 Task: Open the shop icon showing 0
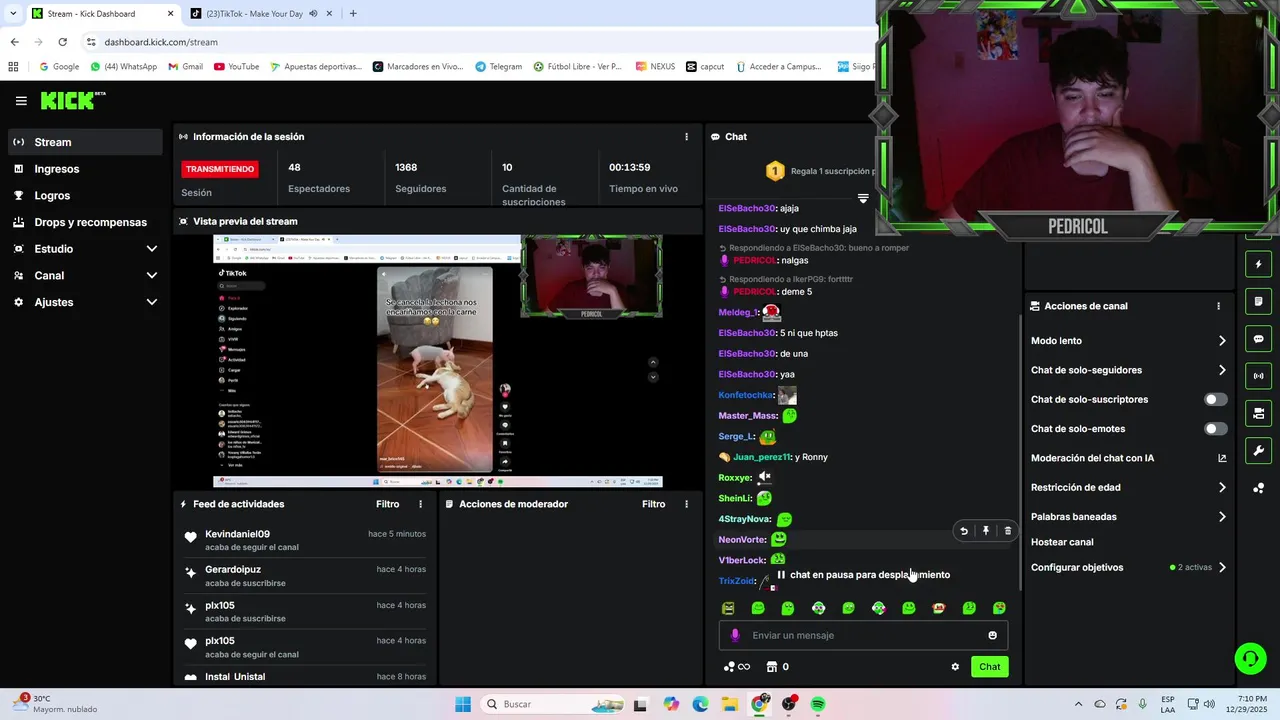778,667
